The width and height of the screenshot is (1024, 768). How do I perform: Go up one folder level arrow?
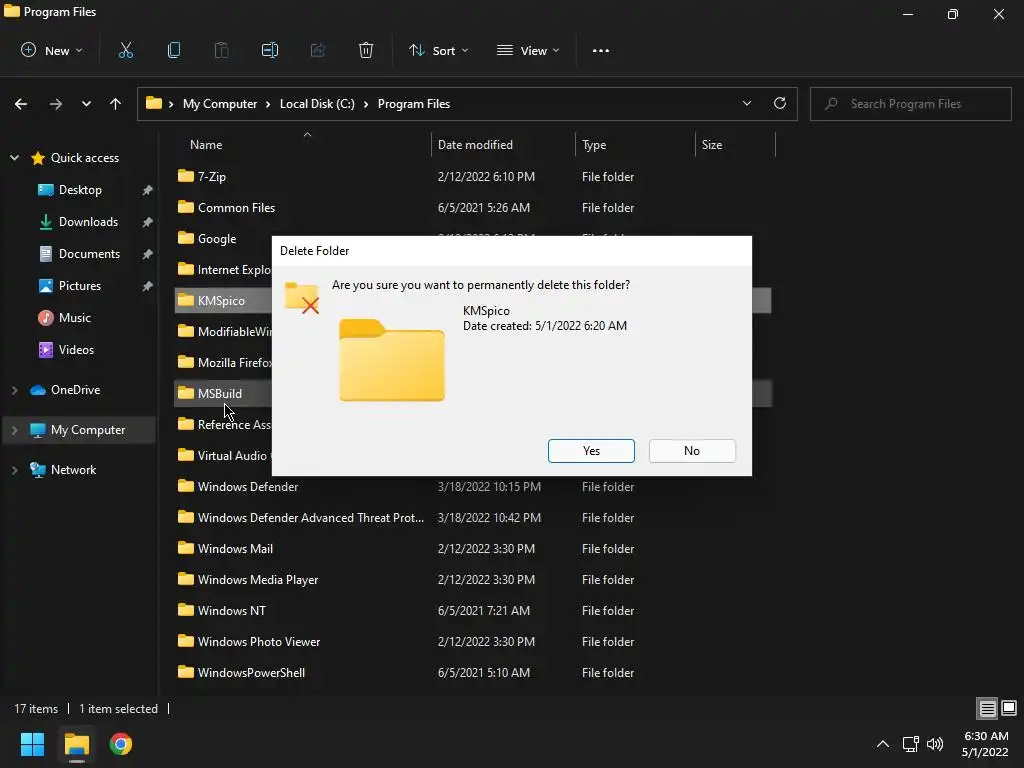(x=116, y=104)
